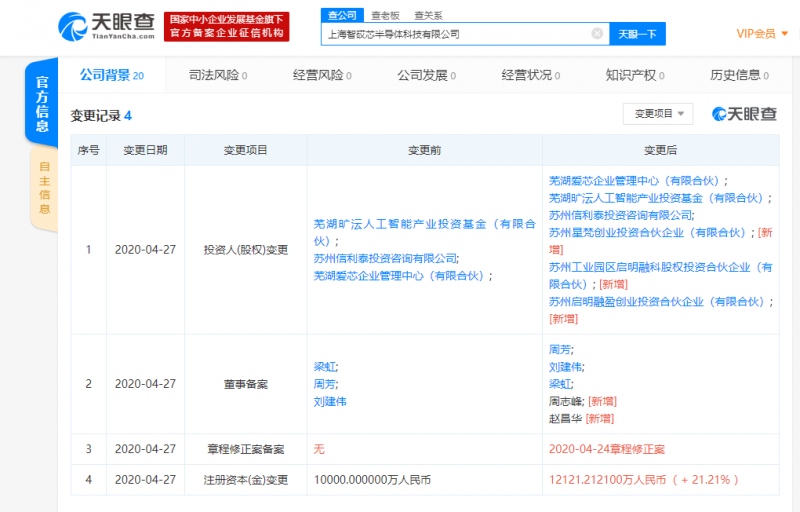Open the VIP会员 dropdown menu
The width and height of the screenshot is (800, 512).
762,33
